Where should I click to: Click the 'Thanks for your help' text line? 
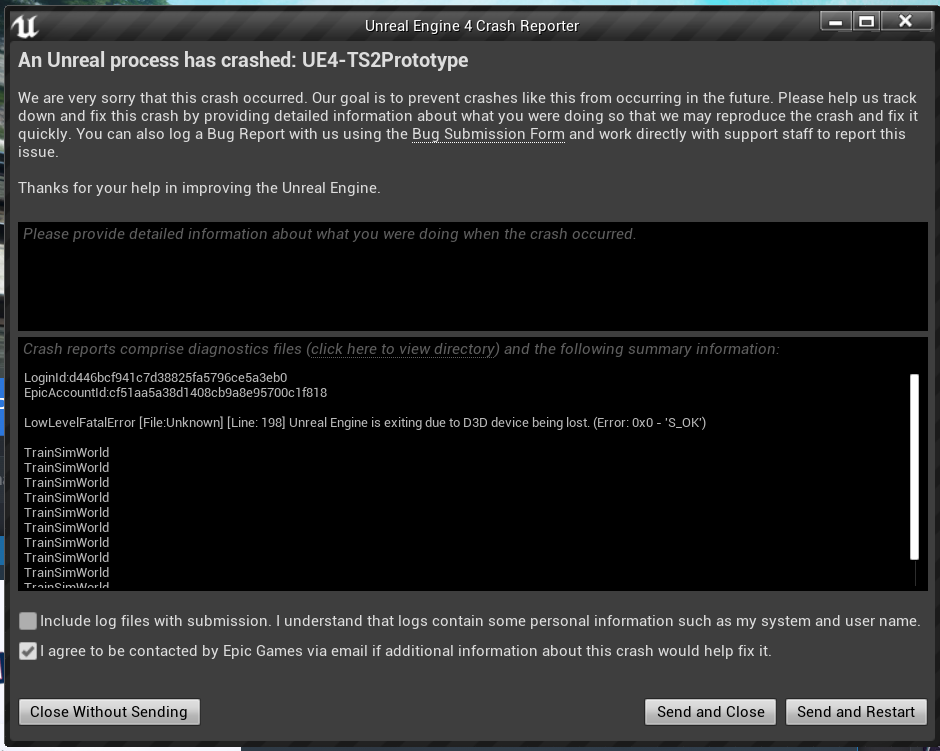pyautogui.click(x=199, y=188)
